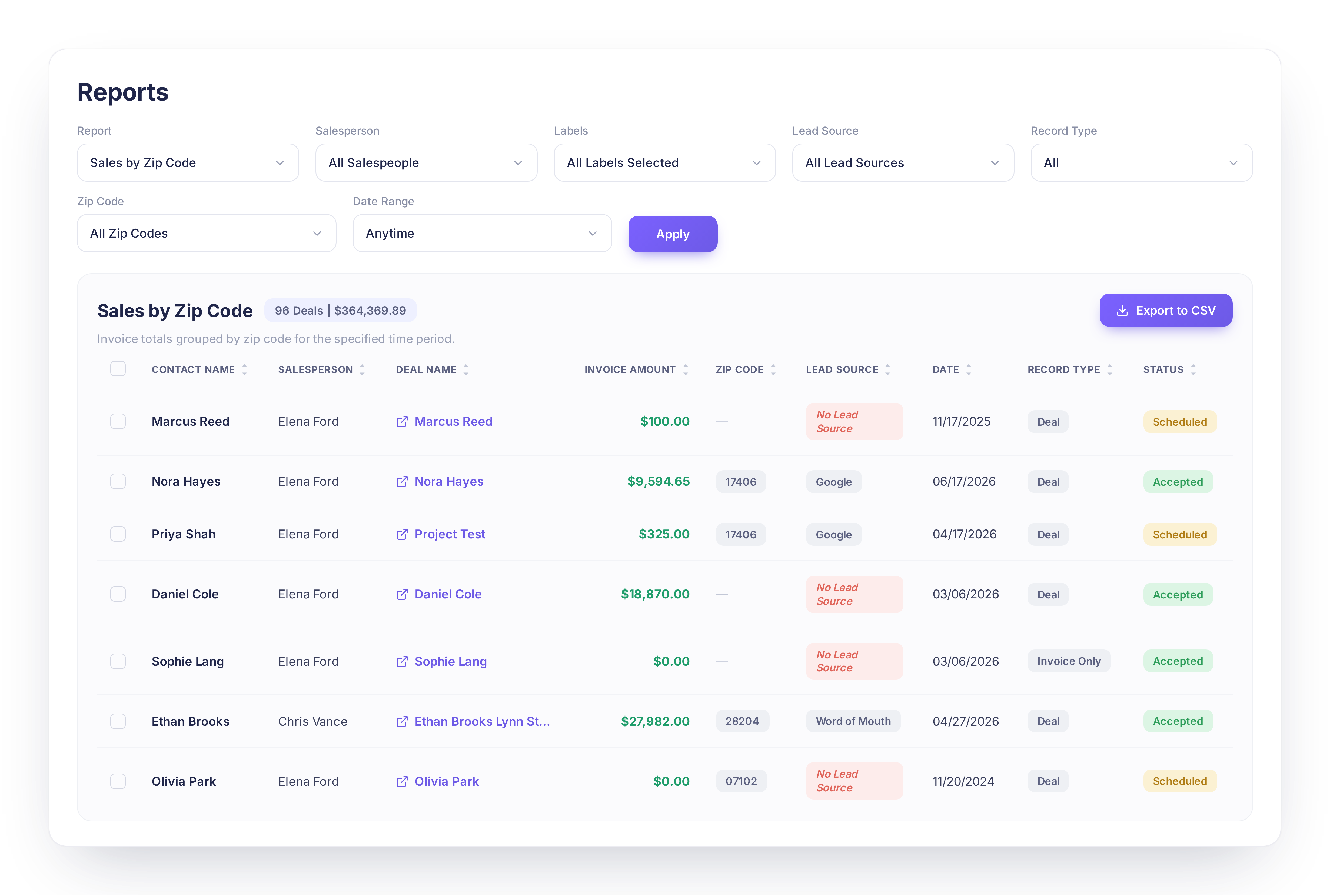This screenshot has height=896, width=1330.
Task: Check the box for Nora Hayes row
Action: [x=118, y=481]
